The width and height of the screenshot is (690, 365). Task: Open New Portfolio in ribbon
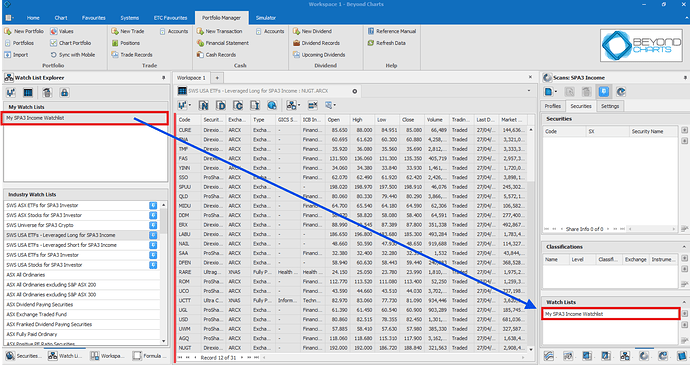24,31
